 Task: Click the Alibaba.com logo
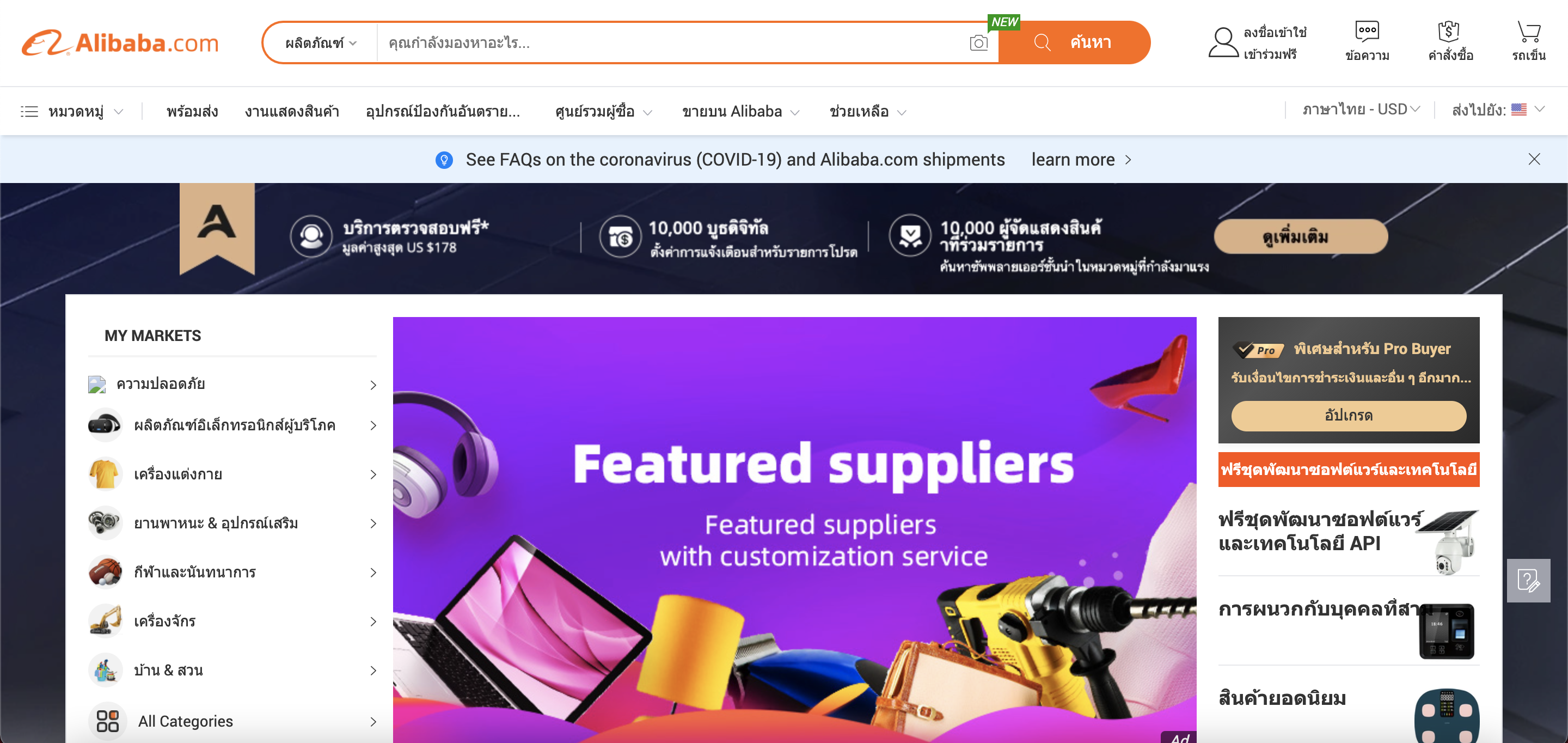(x=120, y=42)
